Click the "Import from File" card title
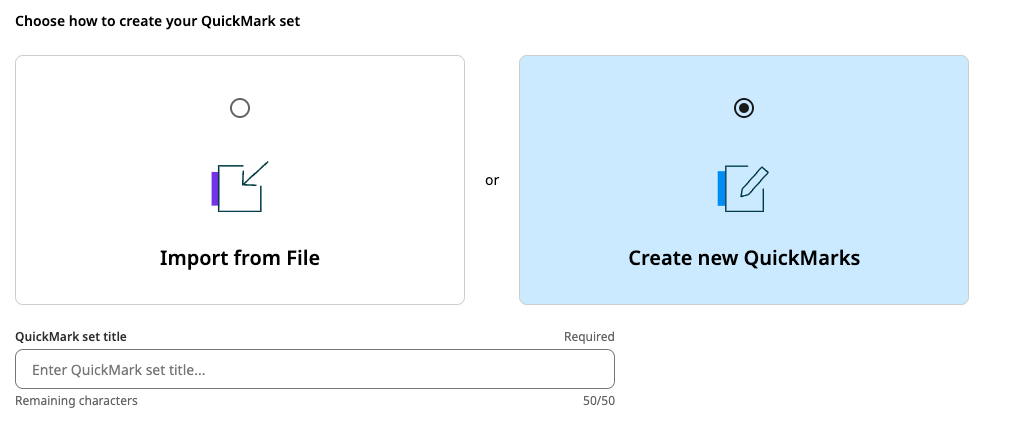Image resolution: width=1013 pixels, height=426 pixels. (x=240, y=258)
